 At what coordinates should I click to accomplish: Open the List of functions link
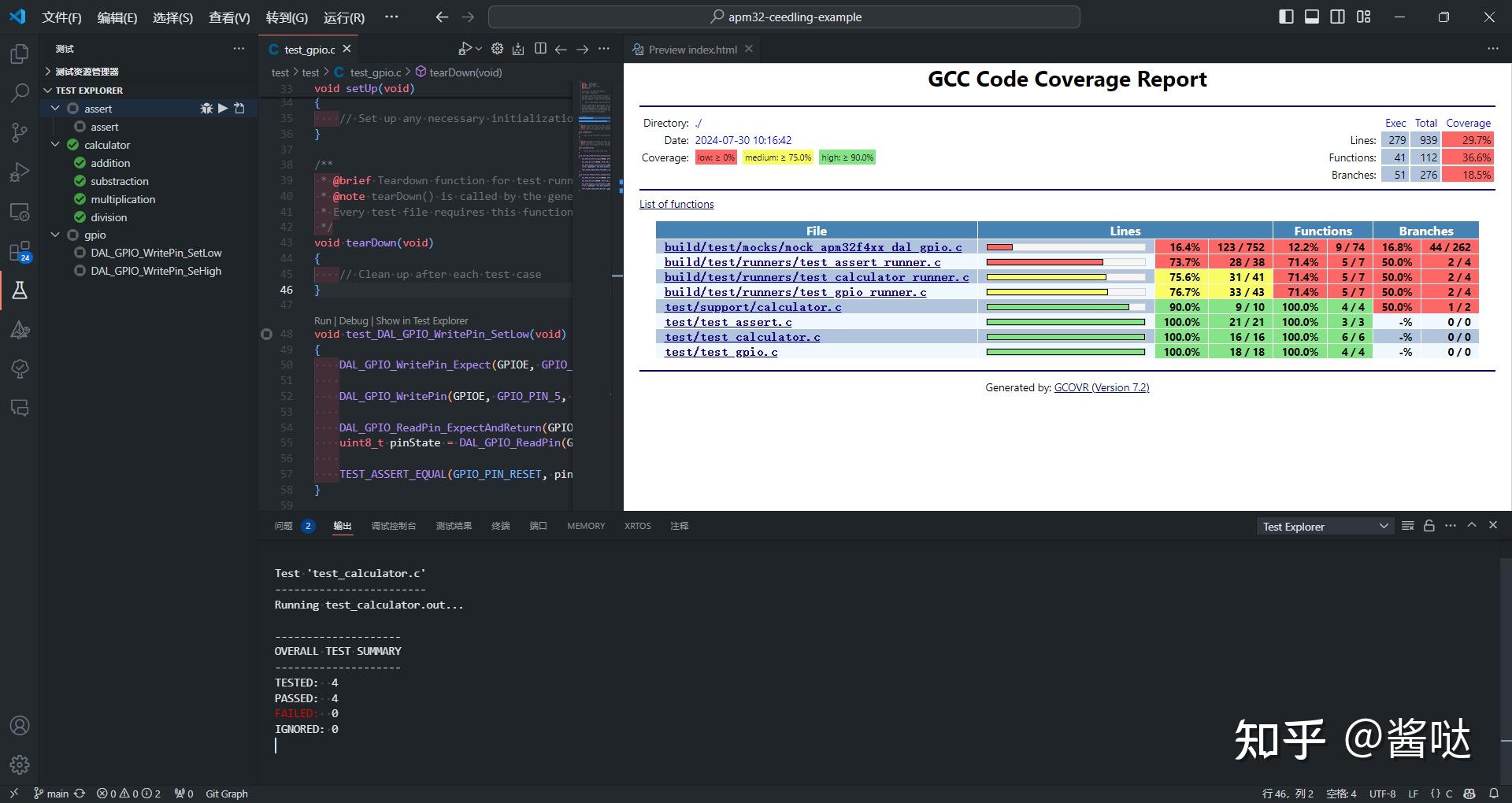(676, 204)
